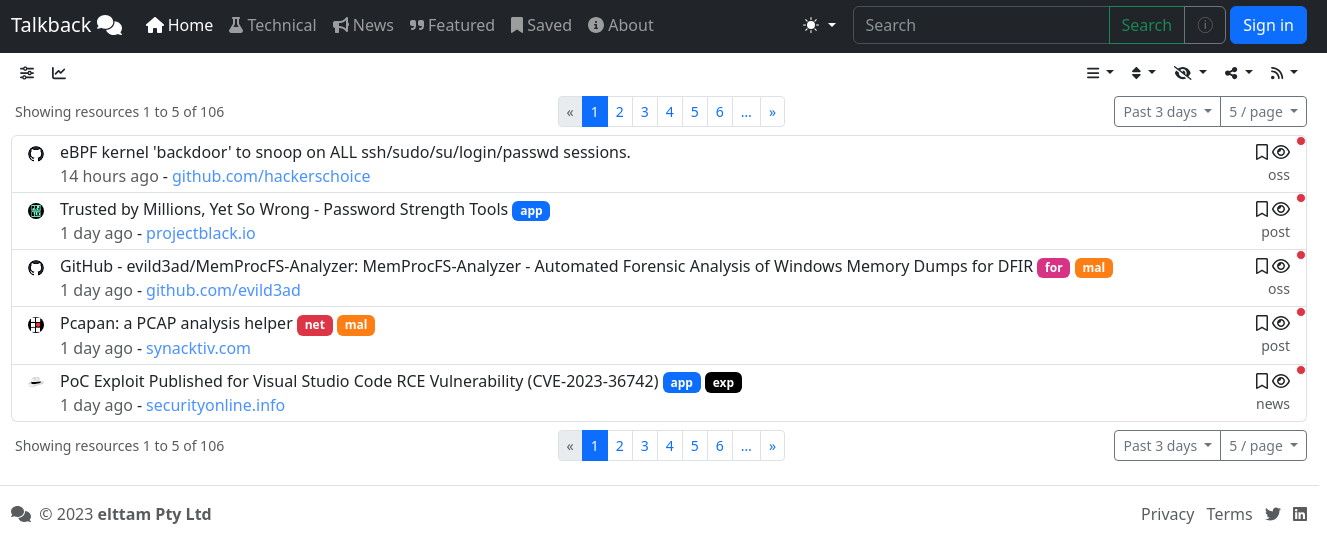This screenshot has height=534, width=1327.
Task: Expand the hidden-eye visibility dropdown
Action: pos(1190,73)
